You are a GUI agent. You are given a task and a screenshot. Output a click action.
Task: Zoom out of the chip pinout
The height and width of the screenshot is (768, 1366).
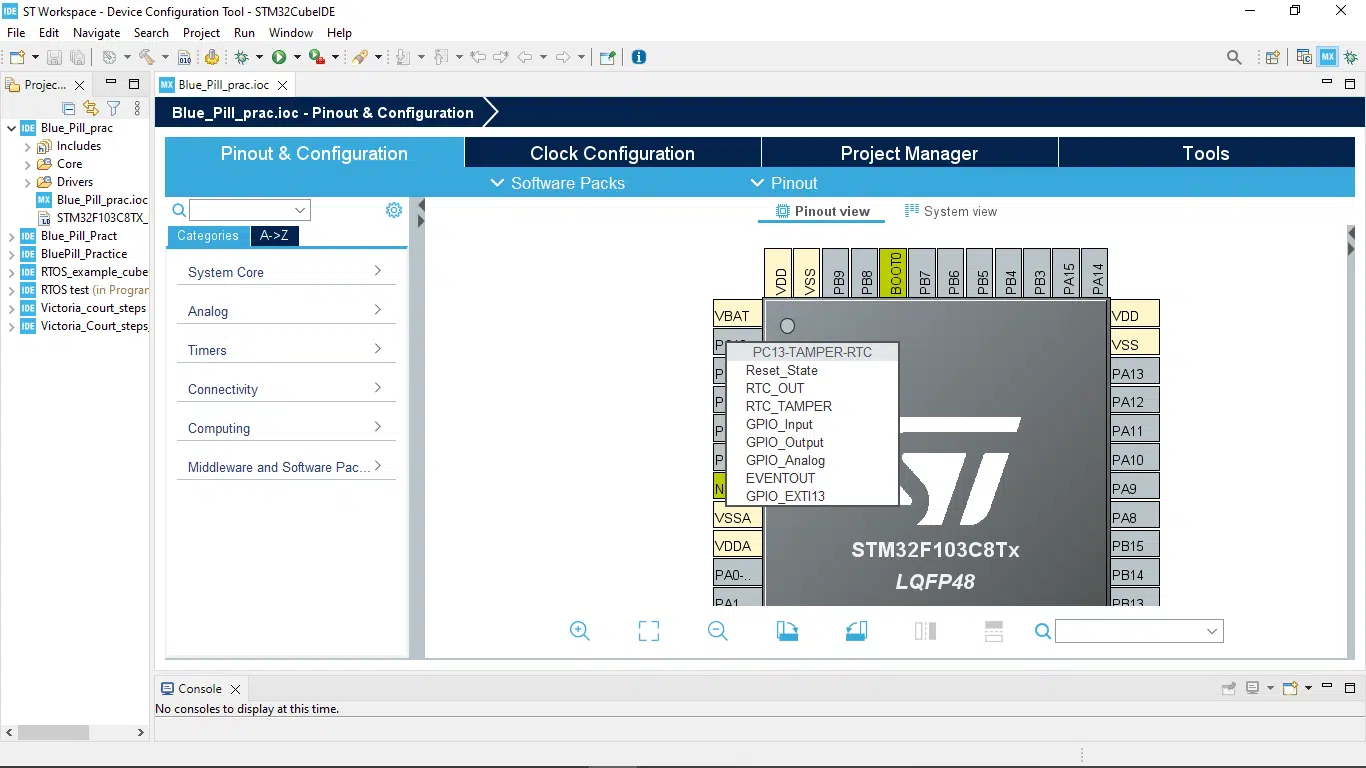(x=718, y=631)
